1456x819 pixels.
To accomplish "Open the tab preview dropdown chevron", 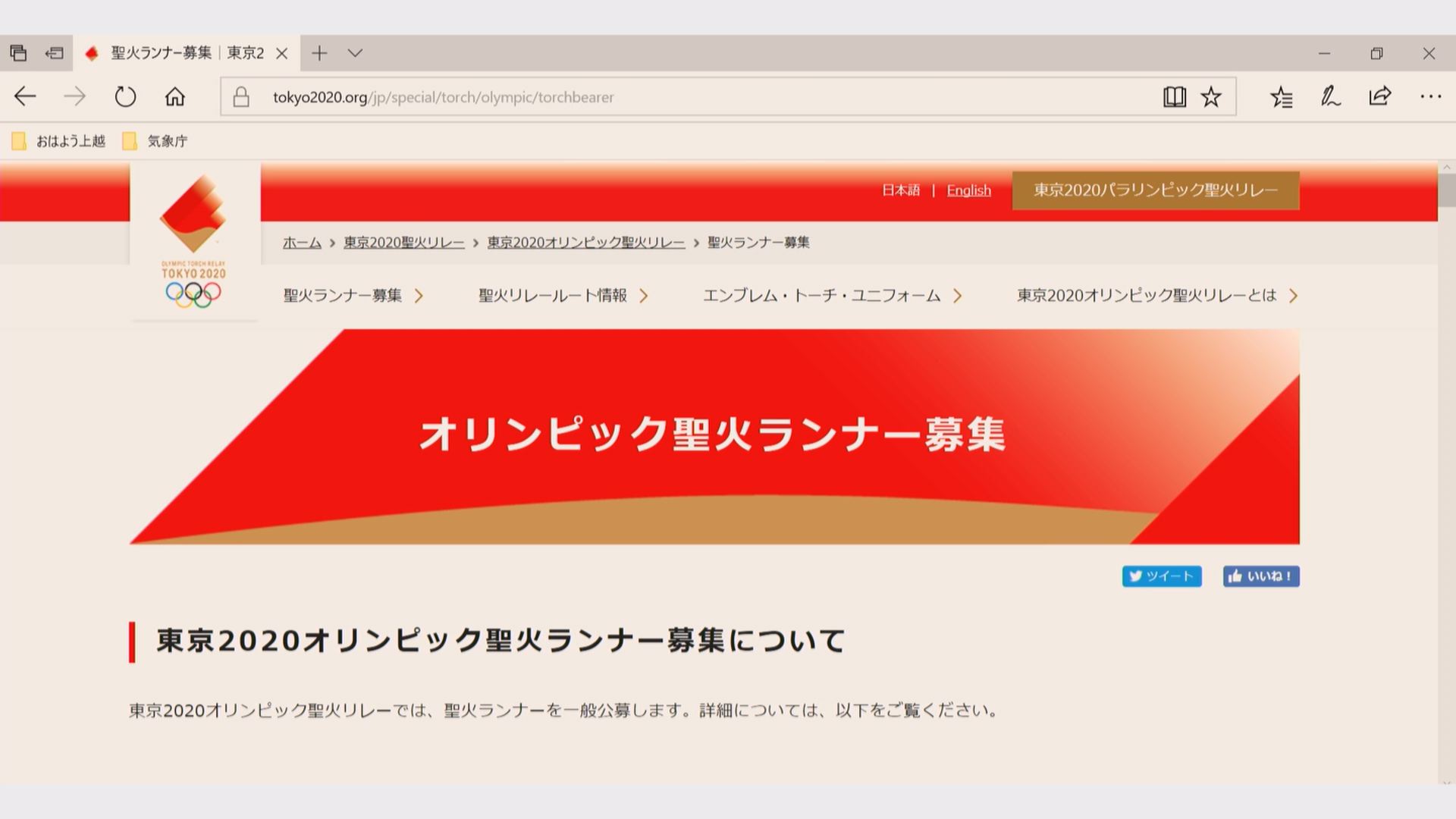I will click(x=355, y=53).
